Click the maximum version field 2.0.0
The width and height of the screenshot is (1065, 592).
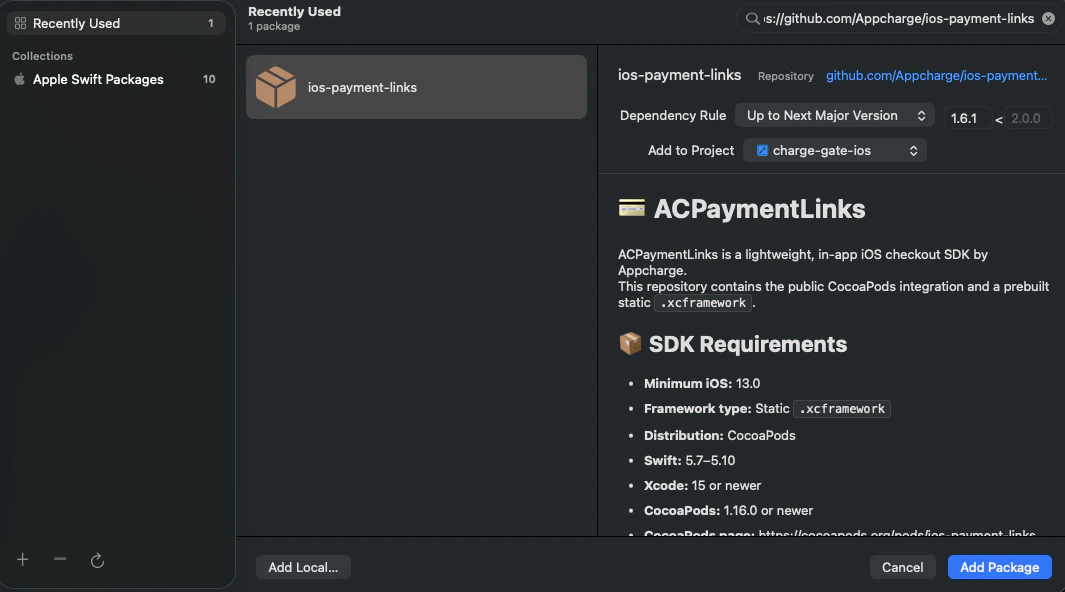pos(1027,118)
